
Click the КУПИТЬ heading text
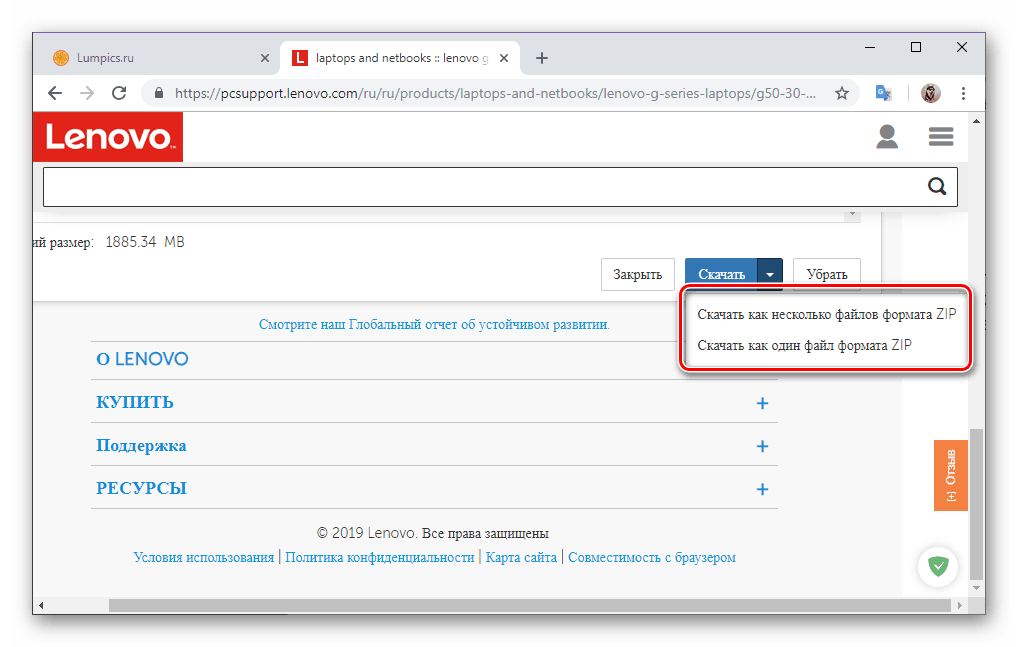point(135,402)
